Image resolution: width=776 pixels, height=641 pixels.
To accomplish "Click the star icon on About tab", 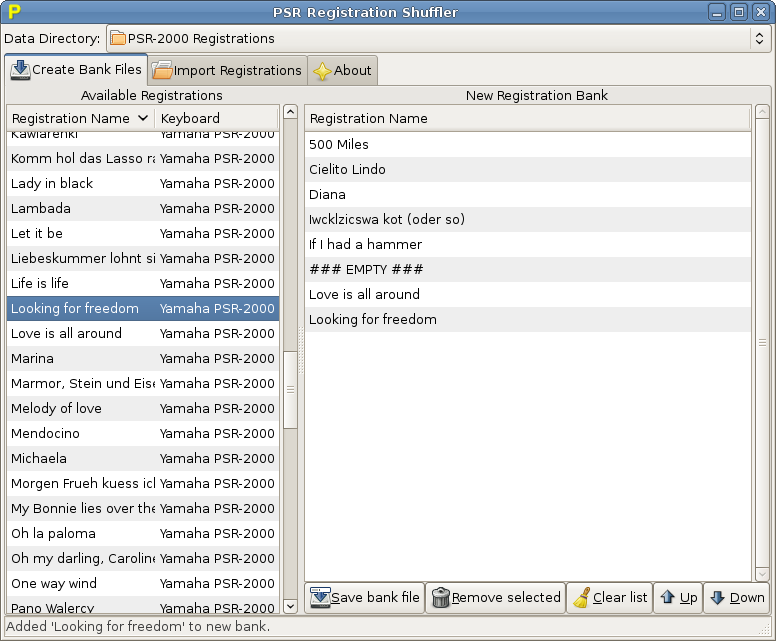I will click(322, 71).
